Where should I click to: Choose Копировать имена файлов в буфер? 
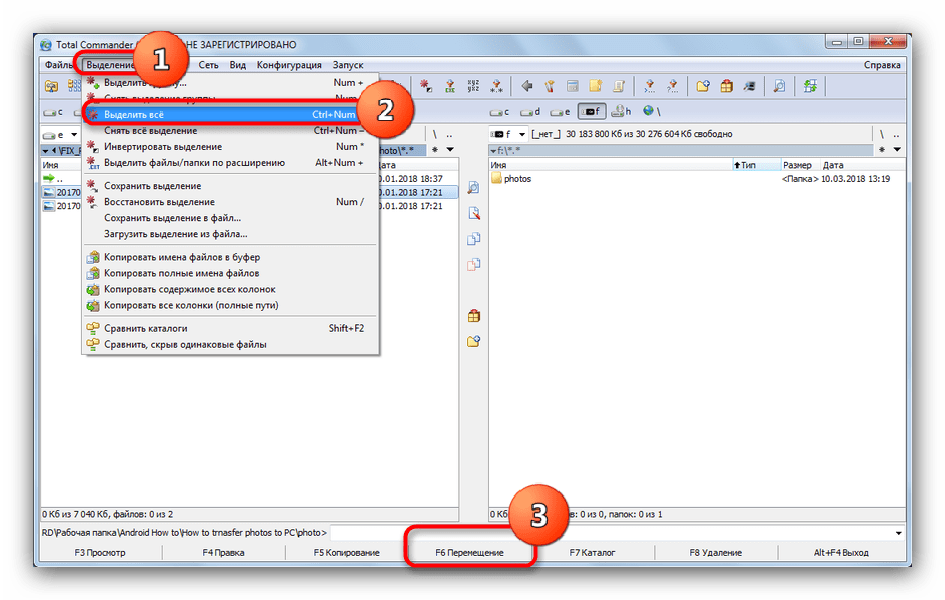coord(230,257)
